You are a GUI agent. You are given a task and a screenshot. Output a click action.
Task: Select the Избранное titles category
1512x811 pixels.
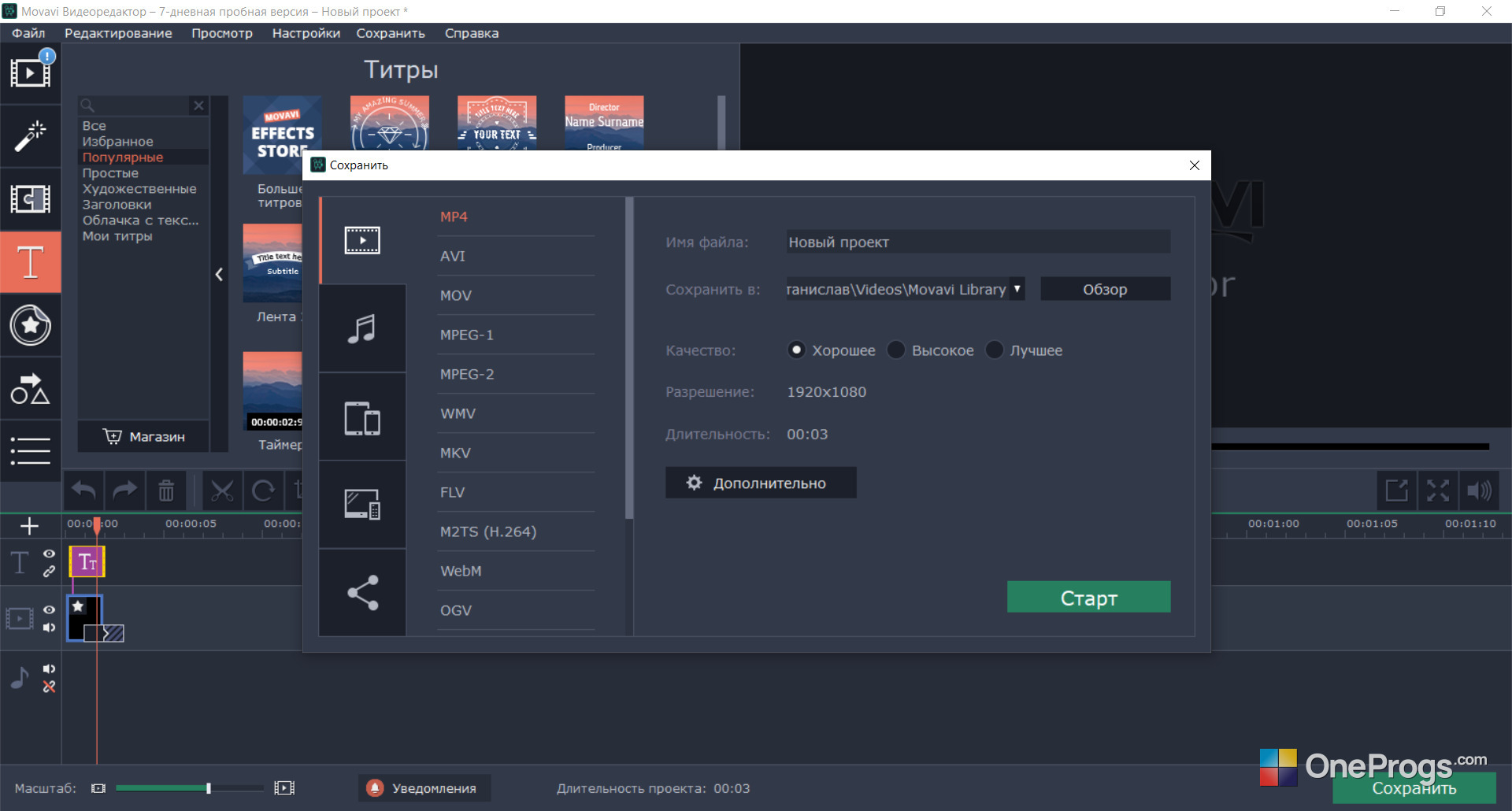118,142
